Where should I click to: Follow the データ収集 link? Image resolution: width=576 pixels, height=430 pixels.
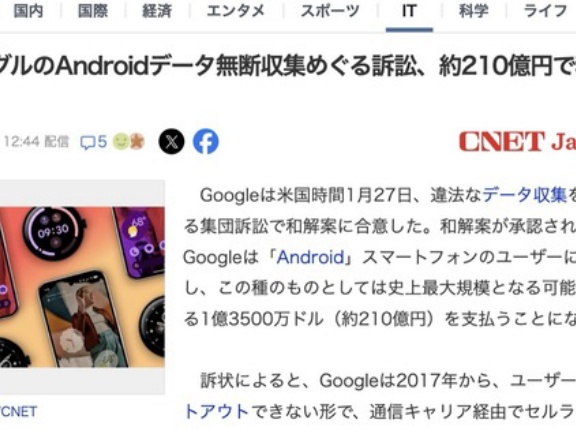pyautogui.click(x=525, y=195)
